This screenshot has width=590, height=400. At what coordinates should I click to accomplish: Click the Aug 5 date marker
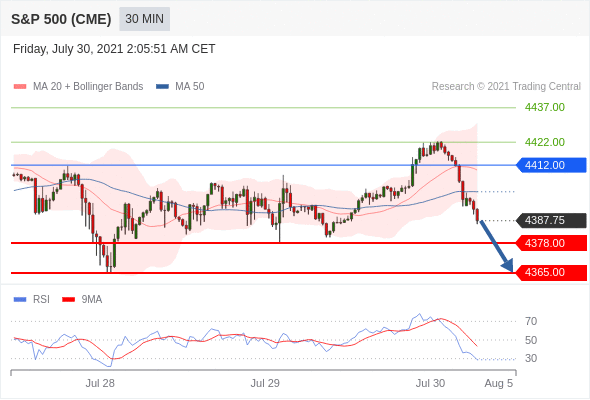click(x=499, y=383)
